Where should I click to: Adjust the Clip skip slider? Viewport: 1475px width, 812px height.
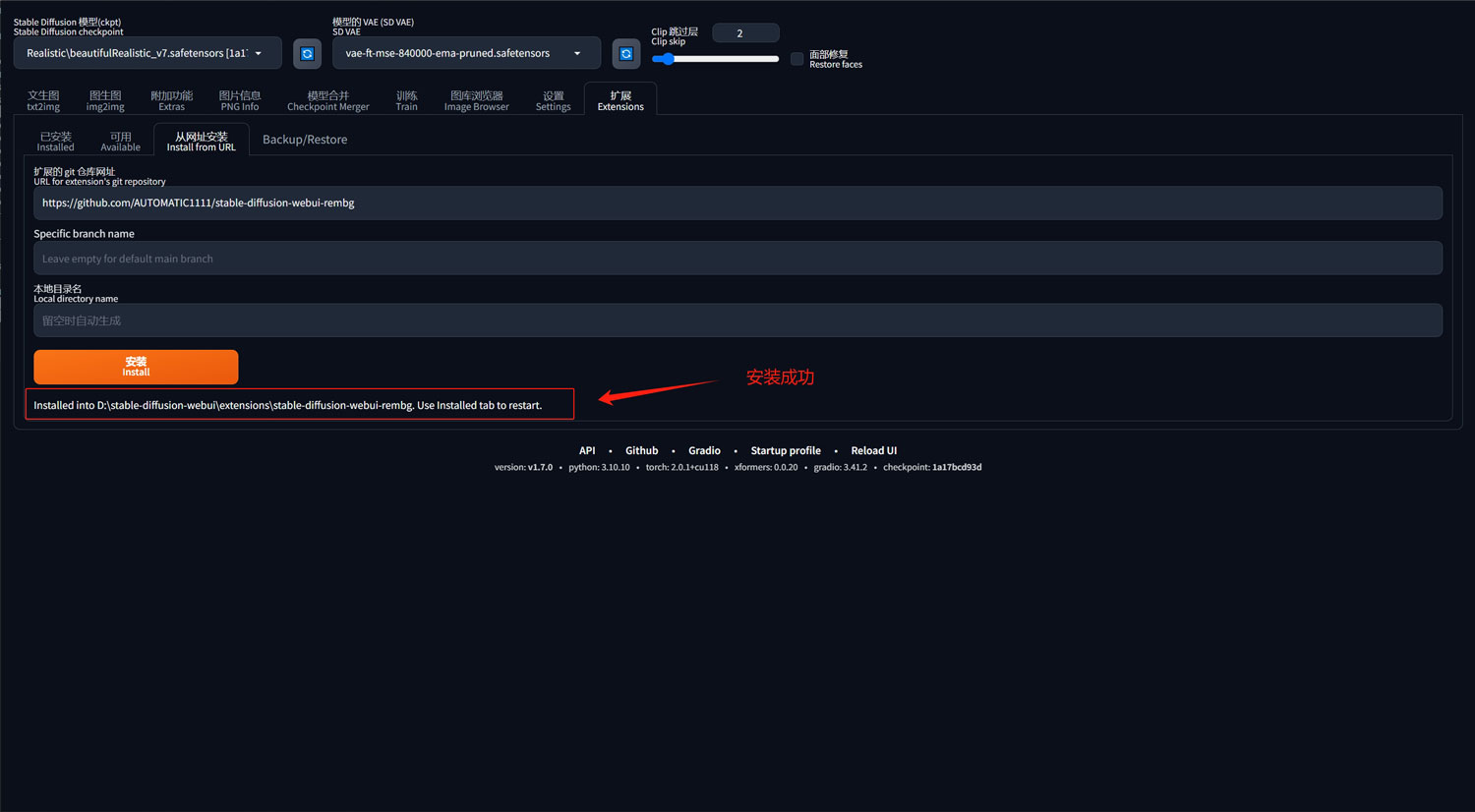coord(715,59)
